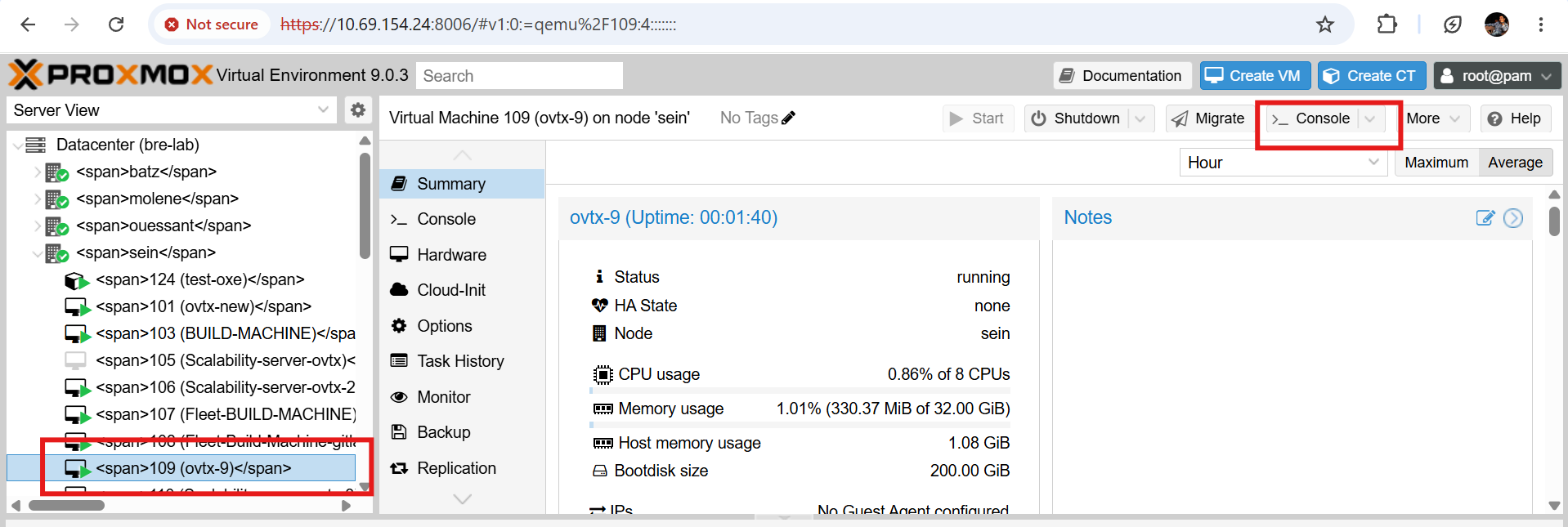Expand the molene node in tree

[x=37, y=199]
